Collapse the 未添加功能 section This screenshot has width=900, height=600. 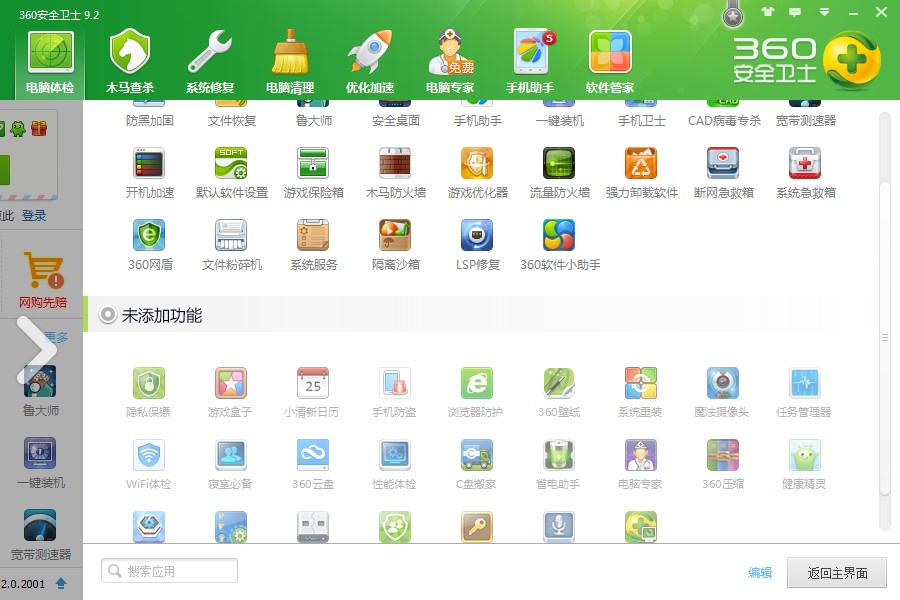[107, 315]
